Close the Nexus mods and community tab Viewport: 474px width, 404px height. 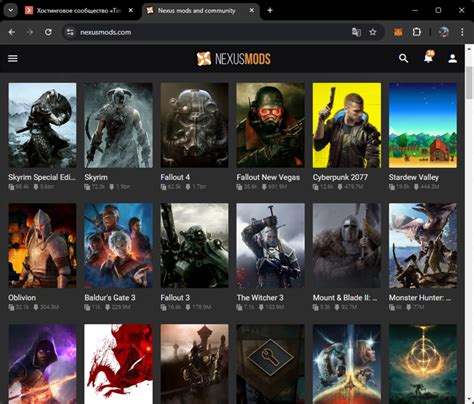click(x=252, y=10)
